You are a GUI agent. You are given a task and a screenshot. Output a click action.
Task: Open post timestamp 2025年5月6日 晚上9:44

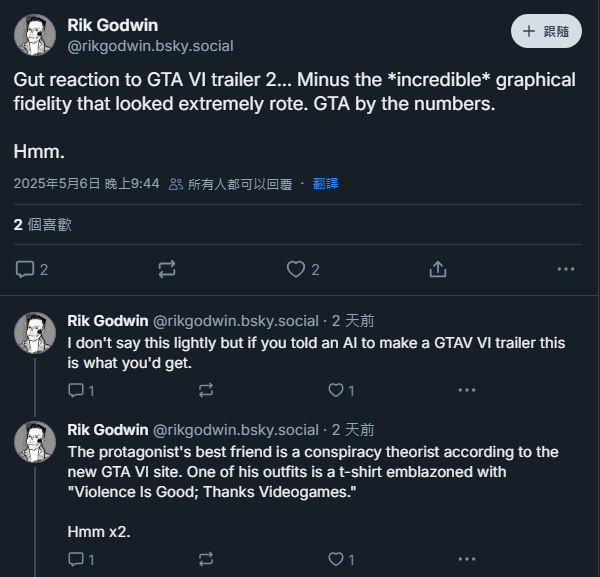tap(86, 184)
